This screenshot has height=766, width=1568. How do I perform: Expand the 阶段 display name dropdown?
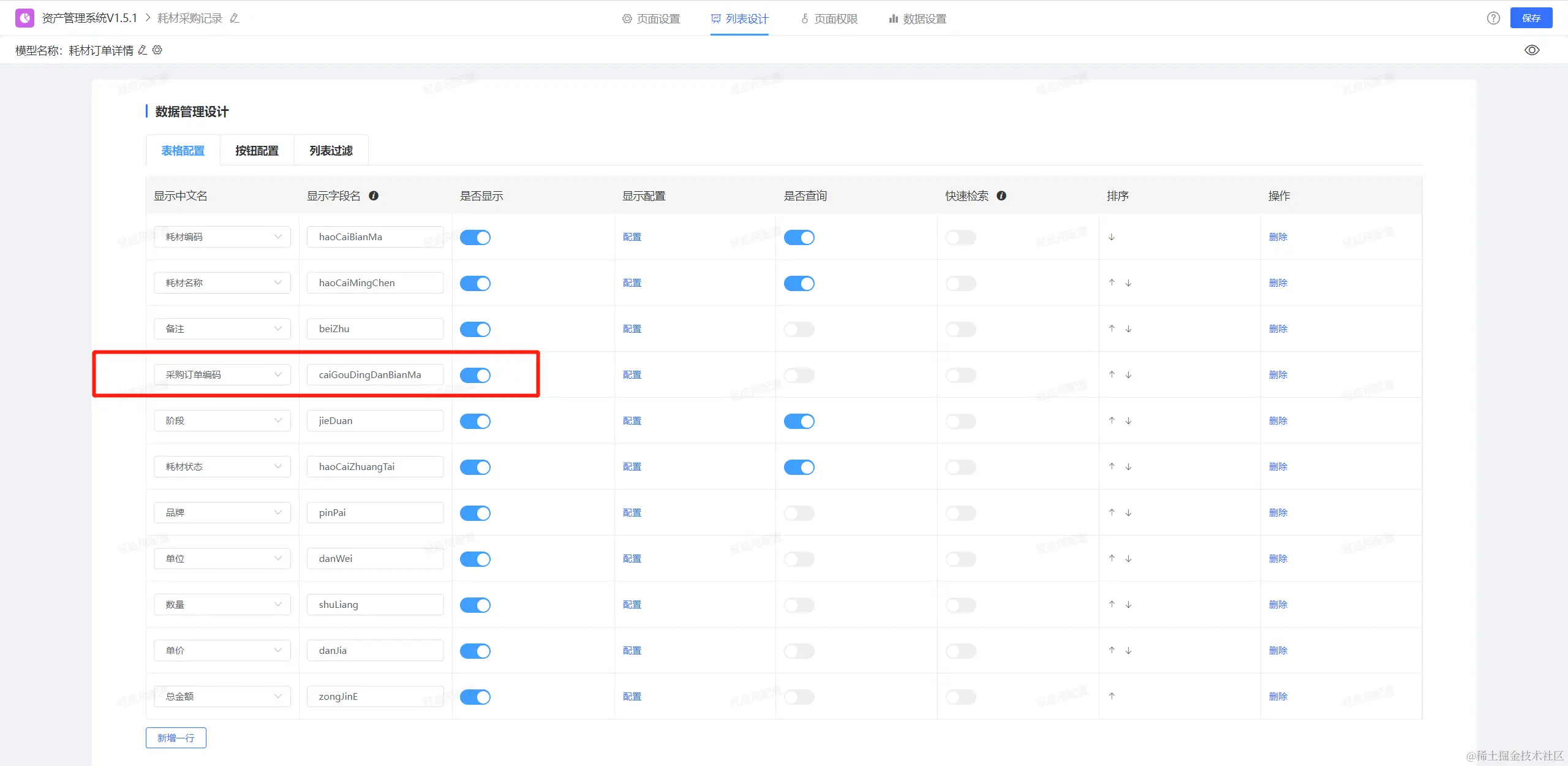(x=222, y=421)
